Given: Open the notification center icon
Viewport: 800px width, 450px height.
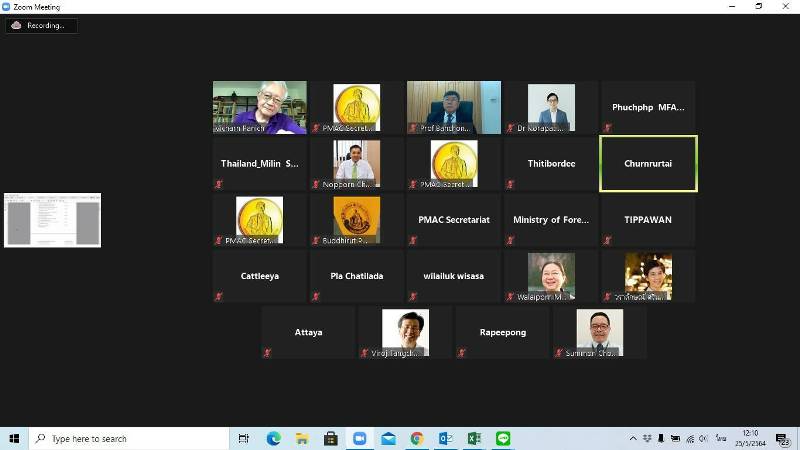Looking at the screenshot, I should point(783,438).
